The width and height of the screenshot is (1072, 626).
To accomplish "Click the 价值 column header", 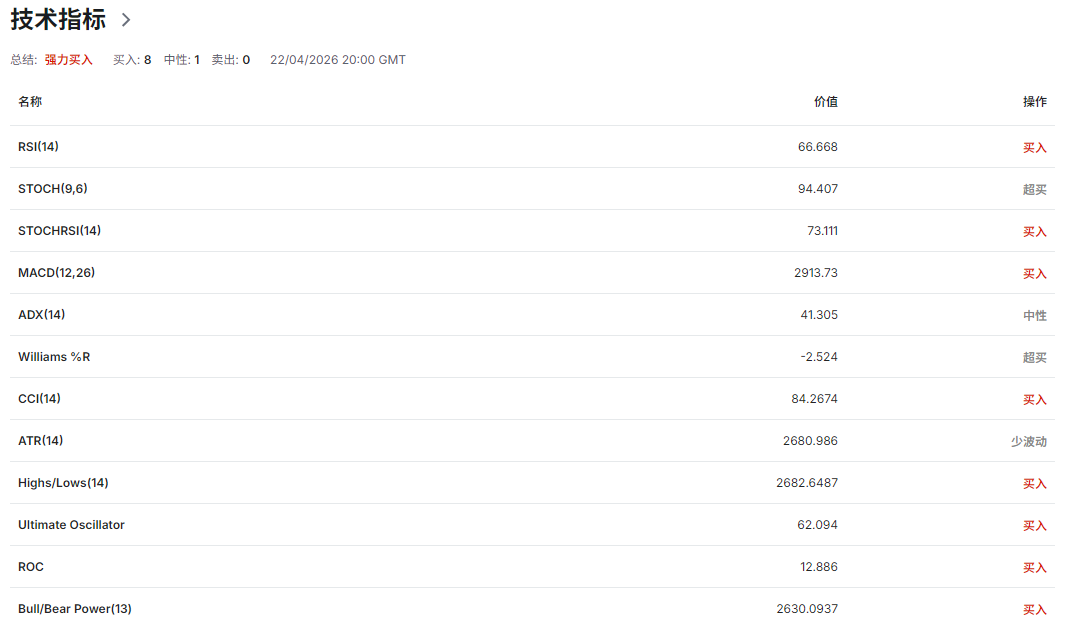I will coord(825,102).
